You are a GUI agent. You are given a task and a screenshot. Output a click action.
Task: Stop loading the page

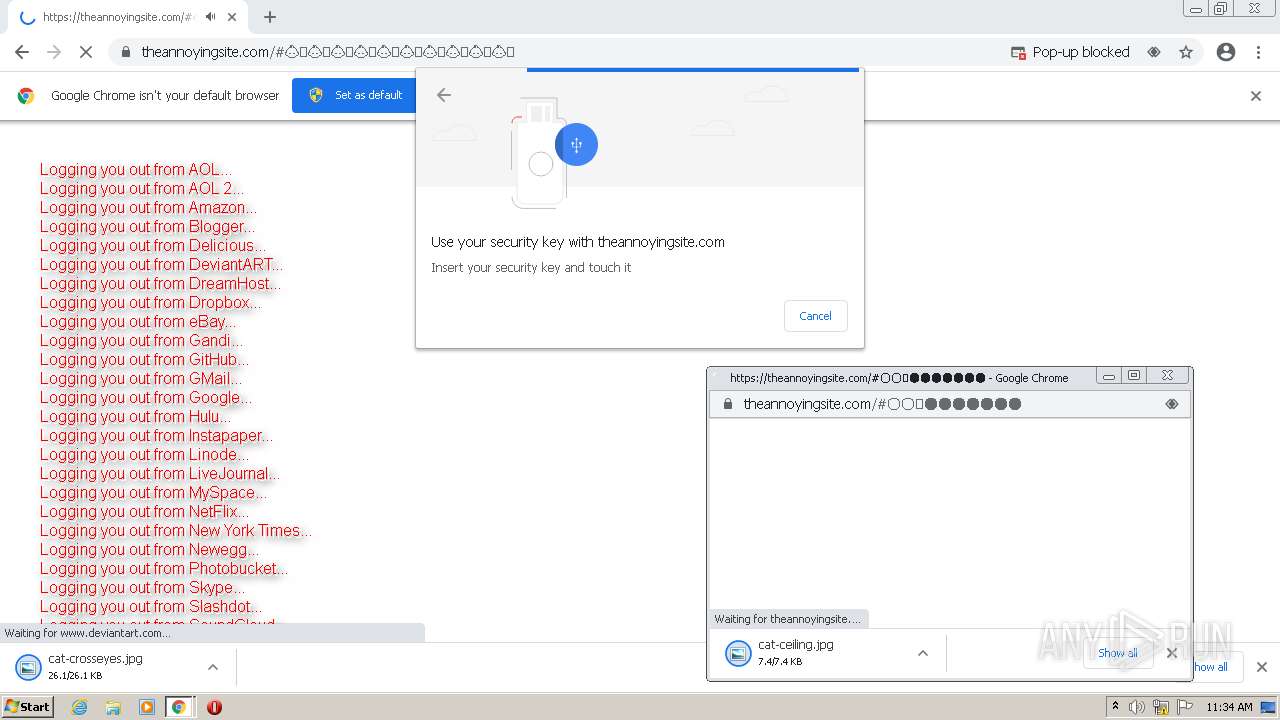pyautogui.click(x=86, y=52)
